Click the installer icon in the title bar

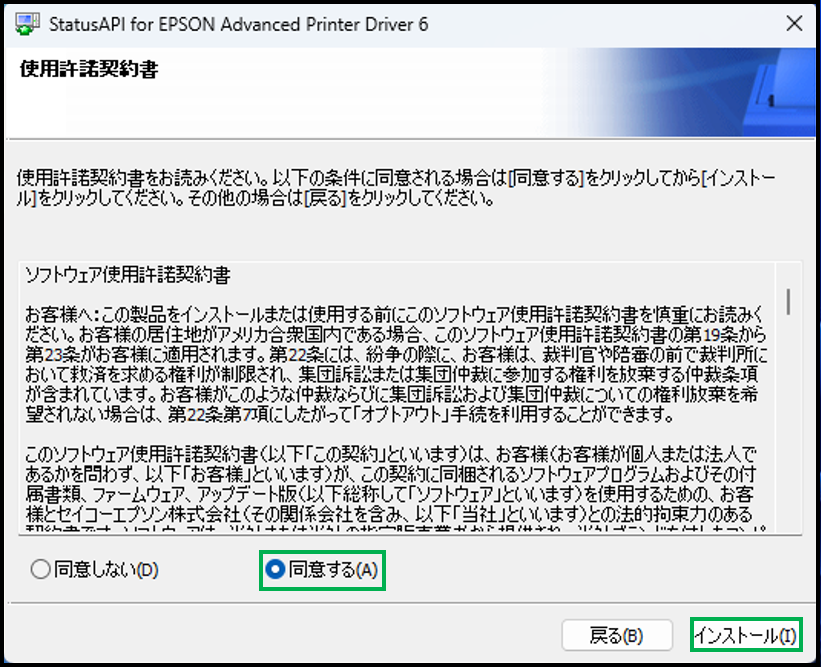point(31,24)
